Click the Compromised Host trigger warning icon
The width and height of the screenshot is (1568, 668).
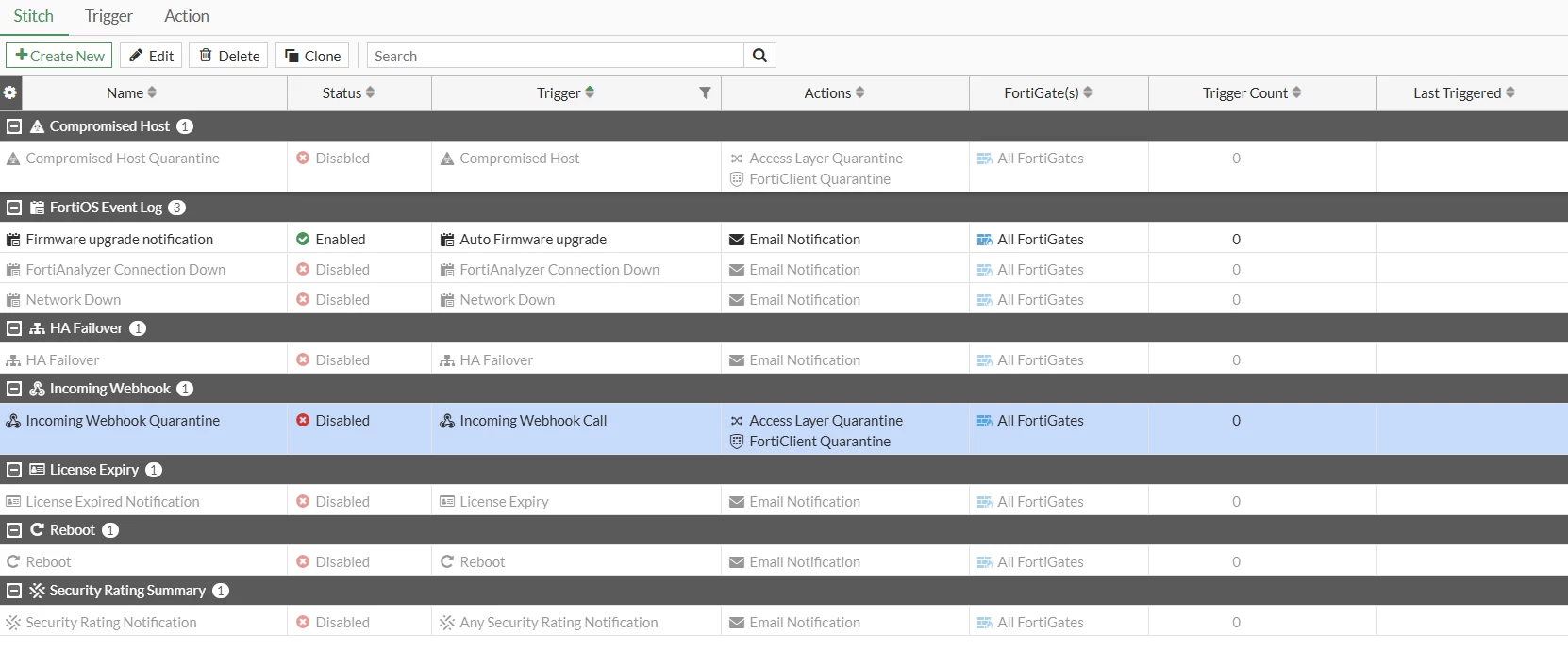[x=447, y=159]
